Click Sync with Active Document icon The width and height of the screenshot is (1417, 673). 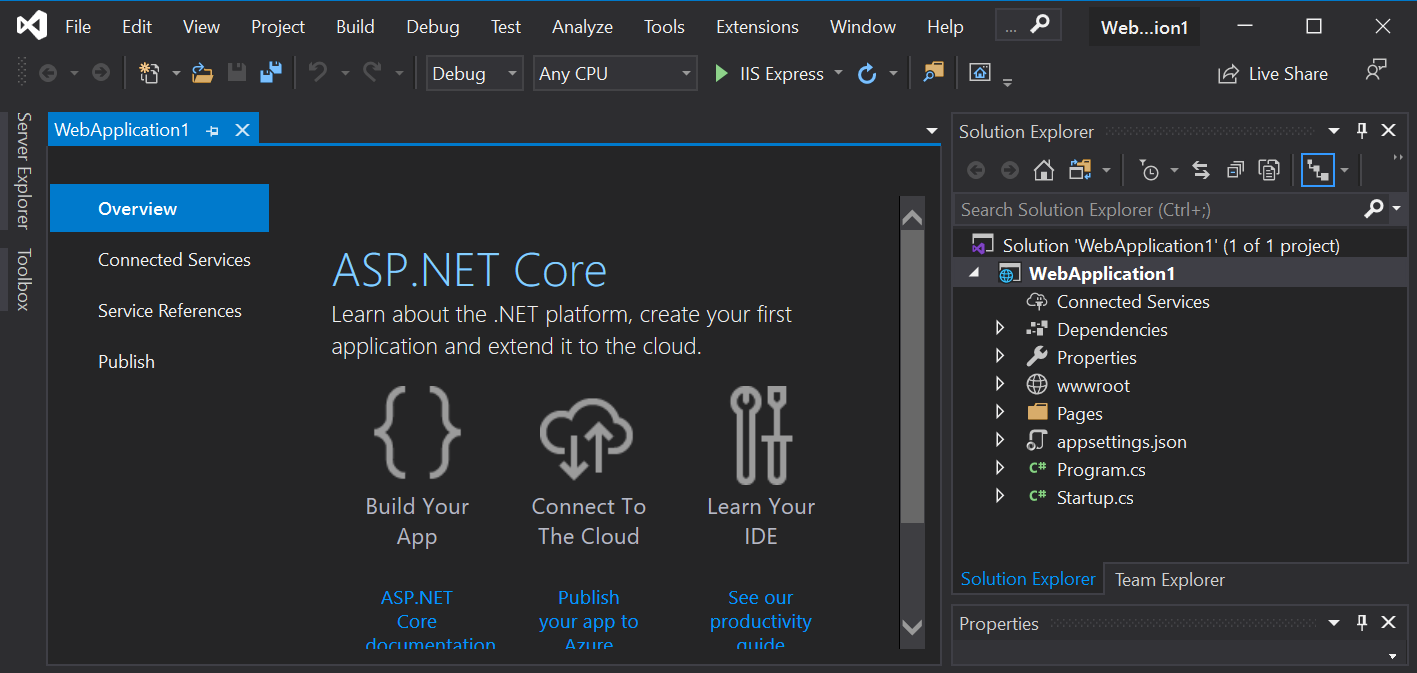tap(1202, 171)
